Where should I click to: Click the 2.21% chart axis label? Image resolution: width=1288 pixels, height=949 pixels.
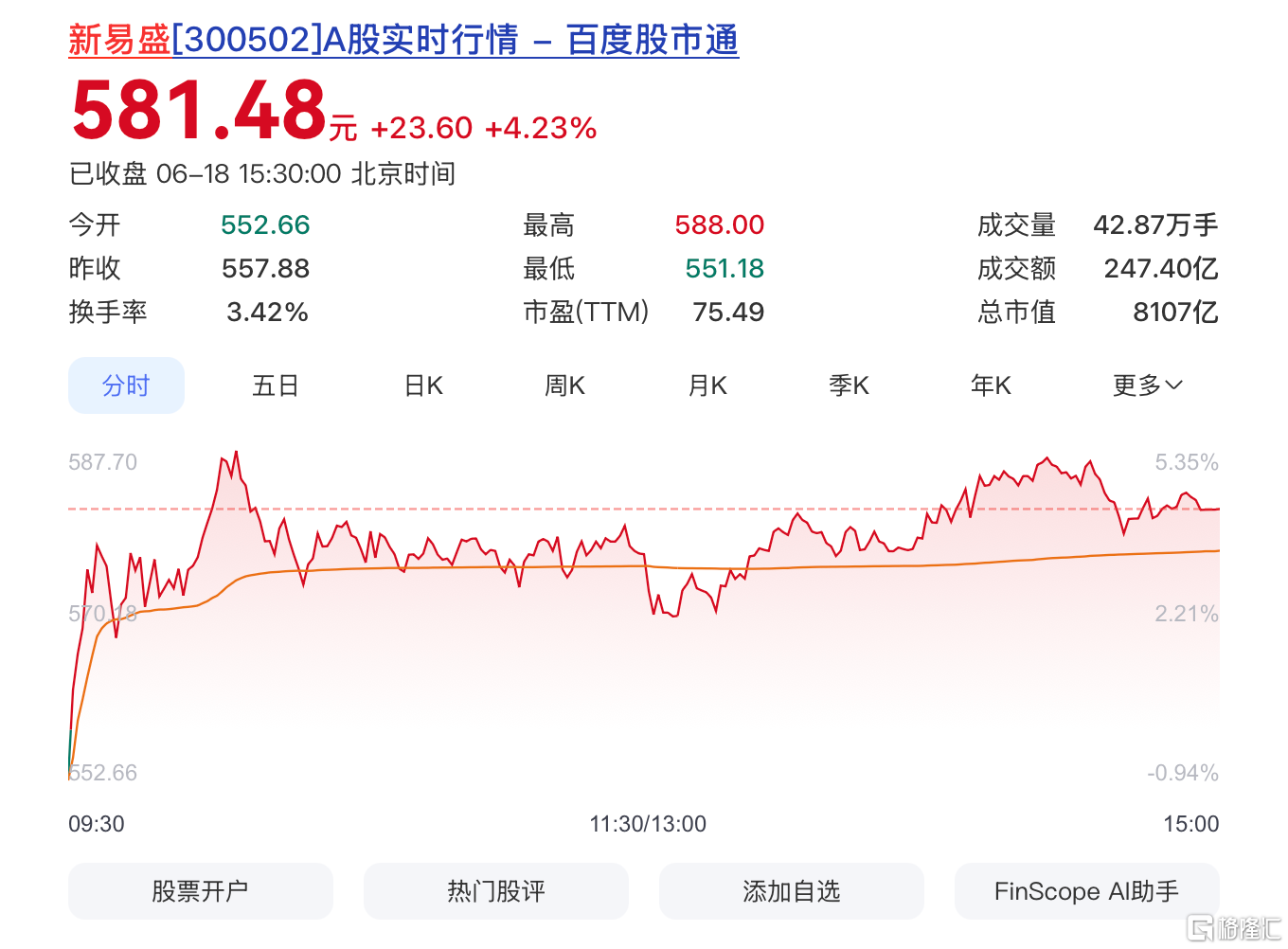point(1187,614)
